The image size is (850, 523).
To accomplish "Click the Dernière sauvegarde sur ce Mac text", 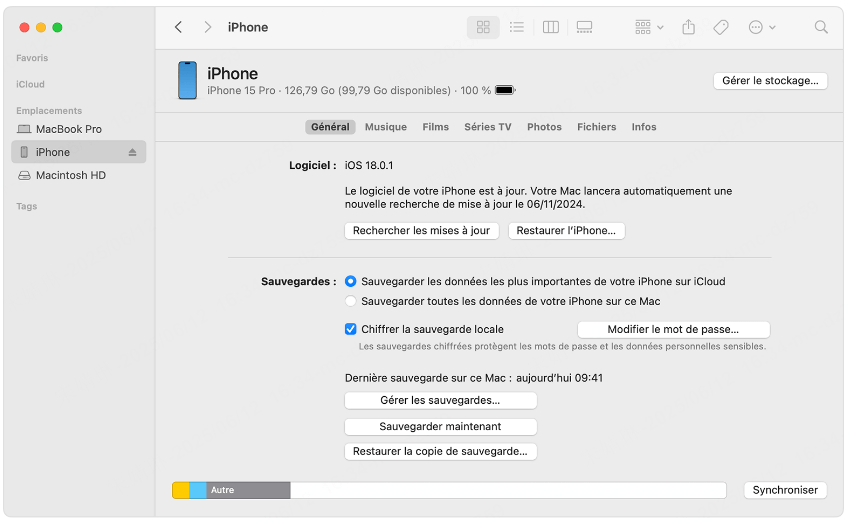I will click(474, 378).
